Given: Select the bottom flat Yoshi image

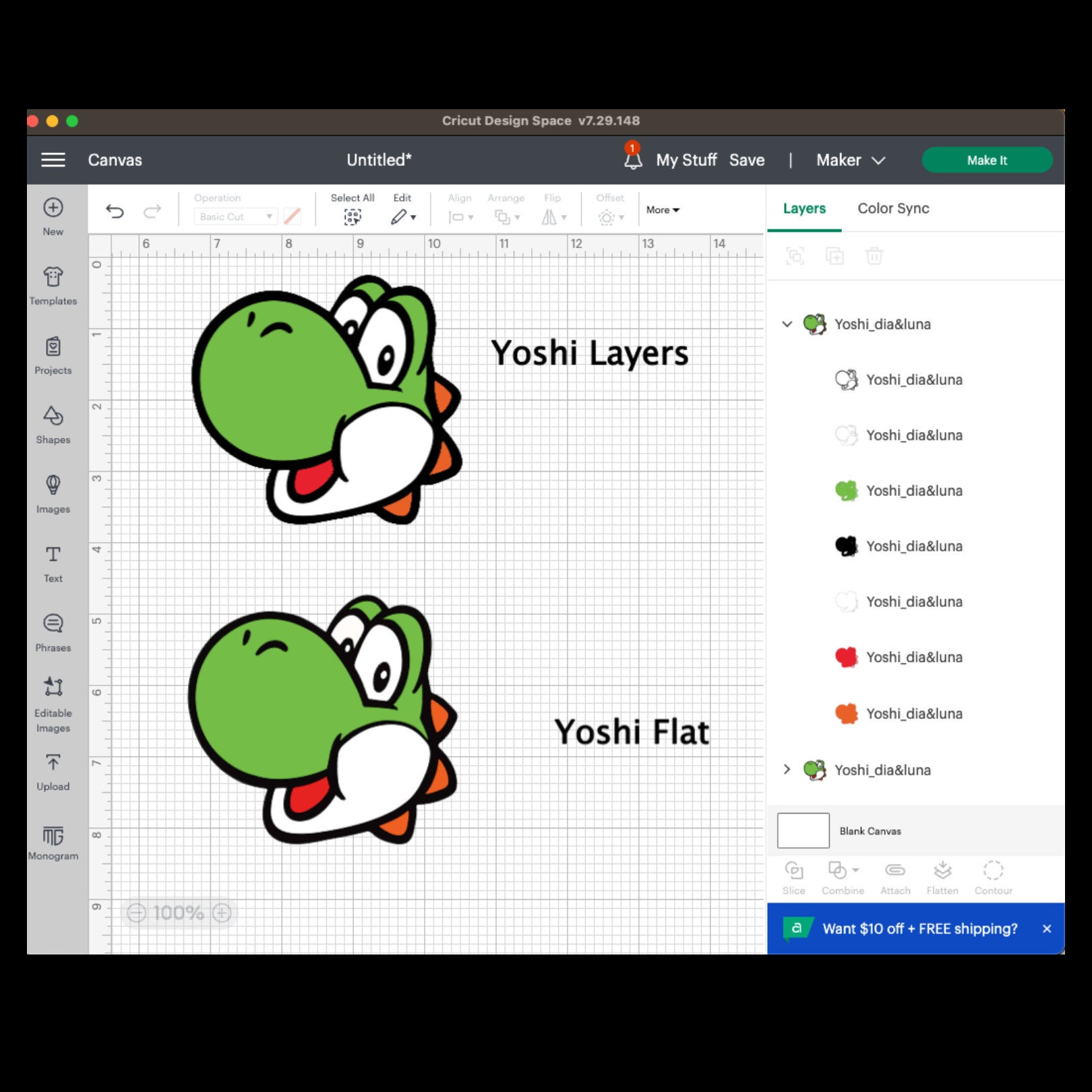Looking at the screenshot, I should [x=324, y=719].
